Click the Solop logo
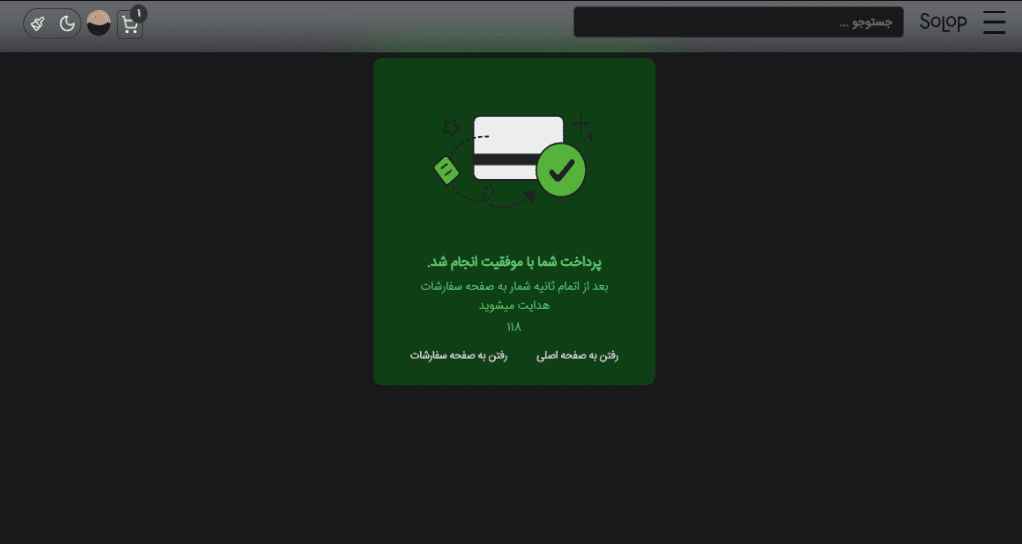The image size is (1022, 544). tap(943, 22)
